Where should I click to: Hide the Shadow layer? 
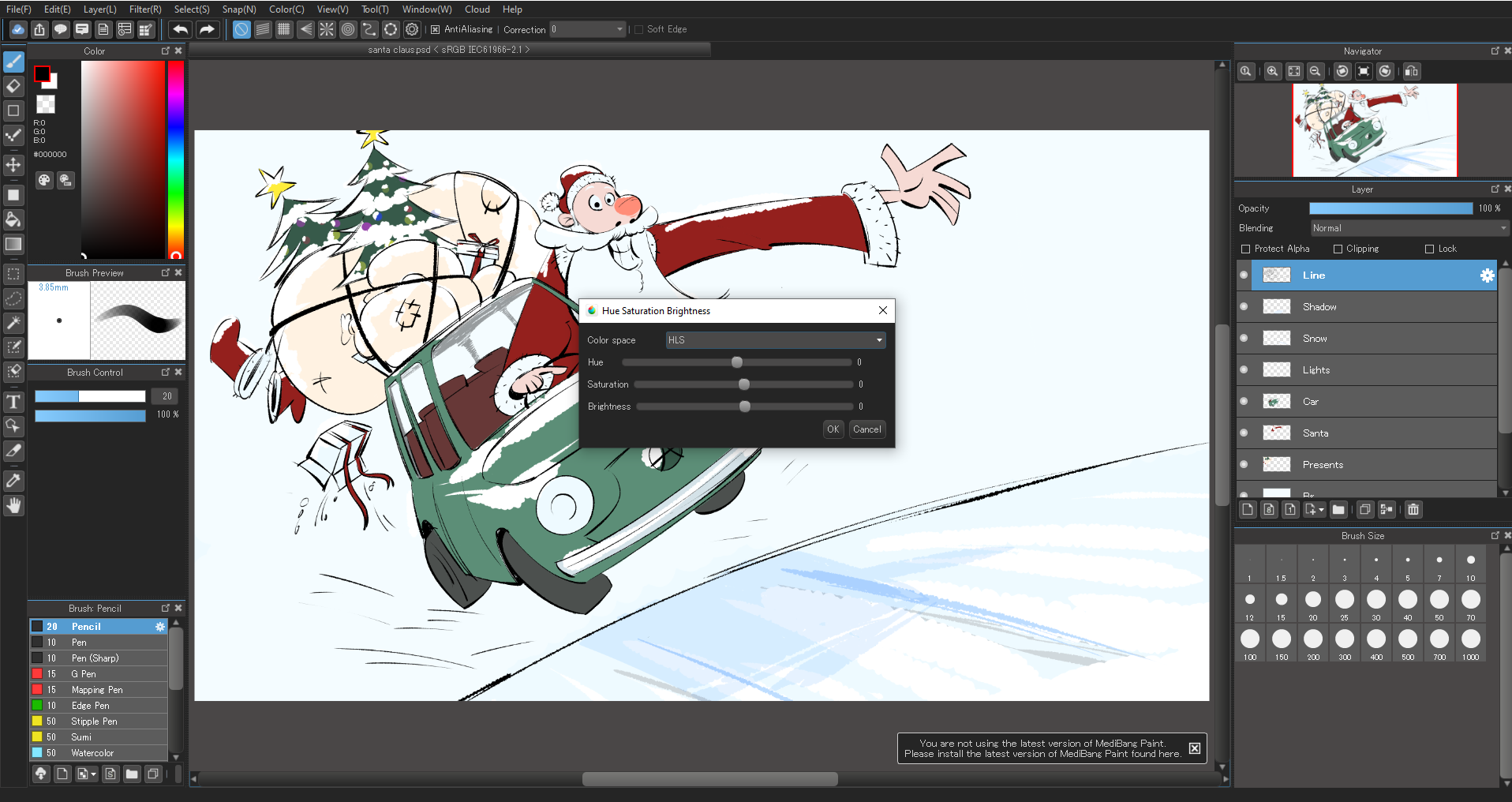(1244, 307)
